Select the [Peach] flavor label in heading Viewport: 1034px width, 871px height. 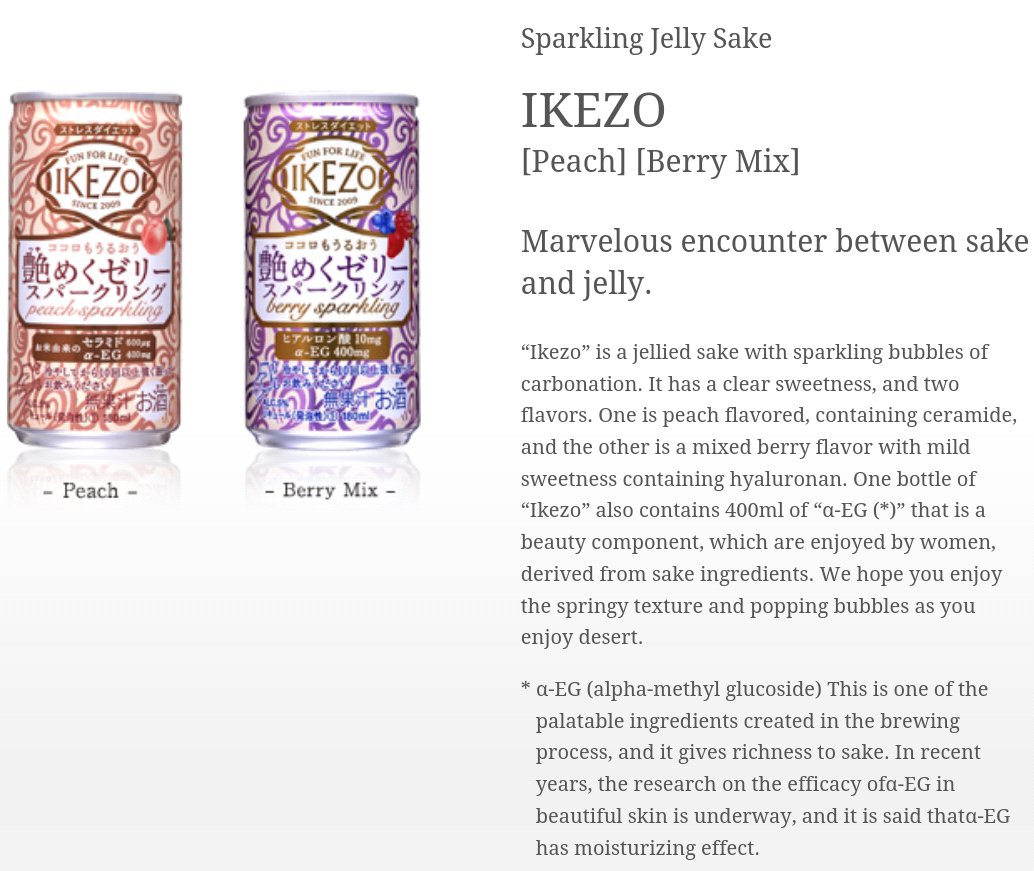click(x=574, y=161)
